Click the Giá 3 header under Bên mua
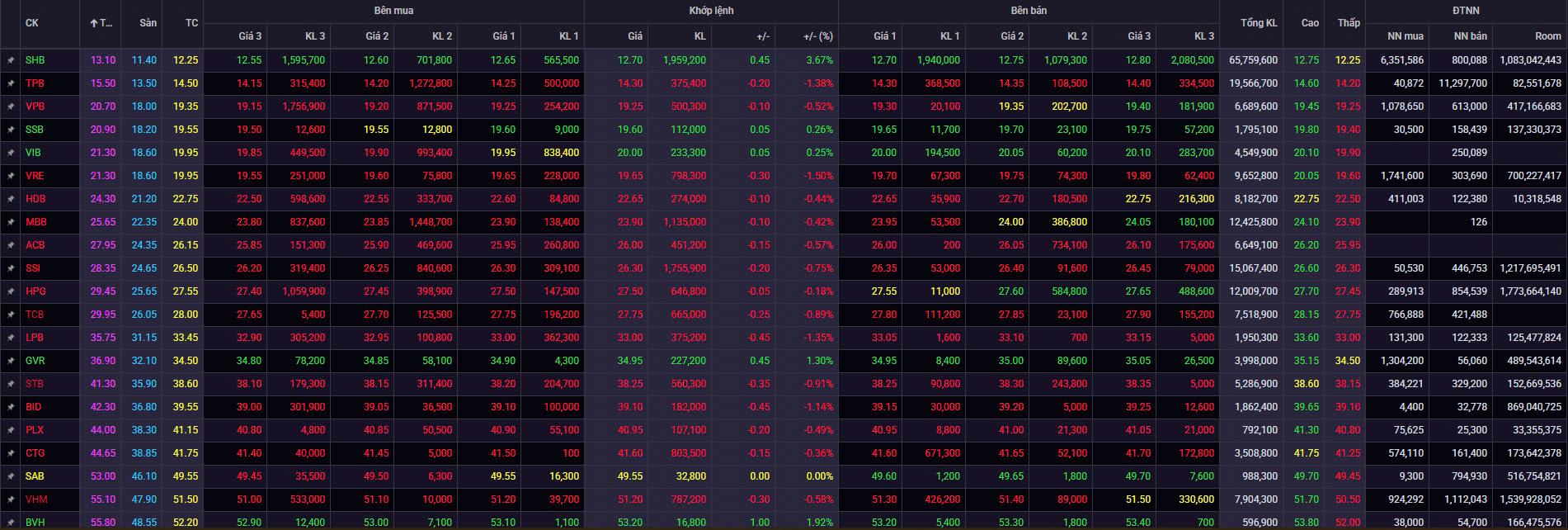 tap(250, 36)
